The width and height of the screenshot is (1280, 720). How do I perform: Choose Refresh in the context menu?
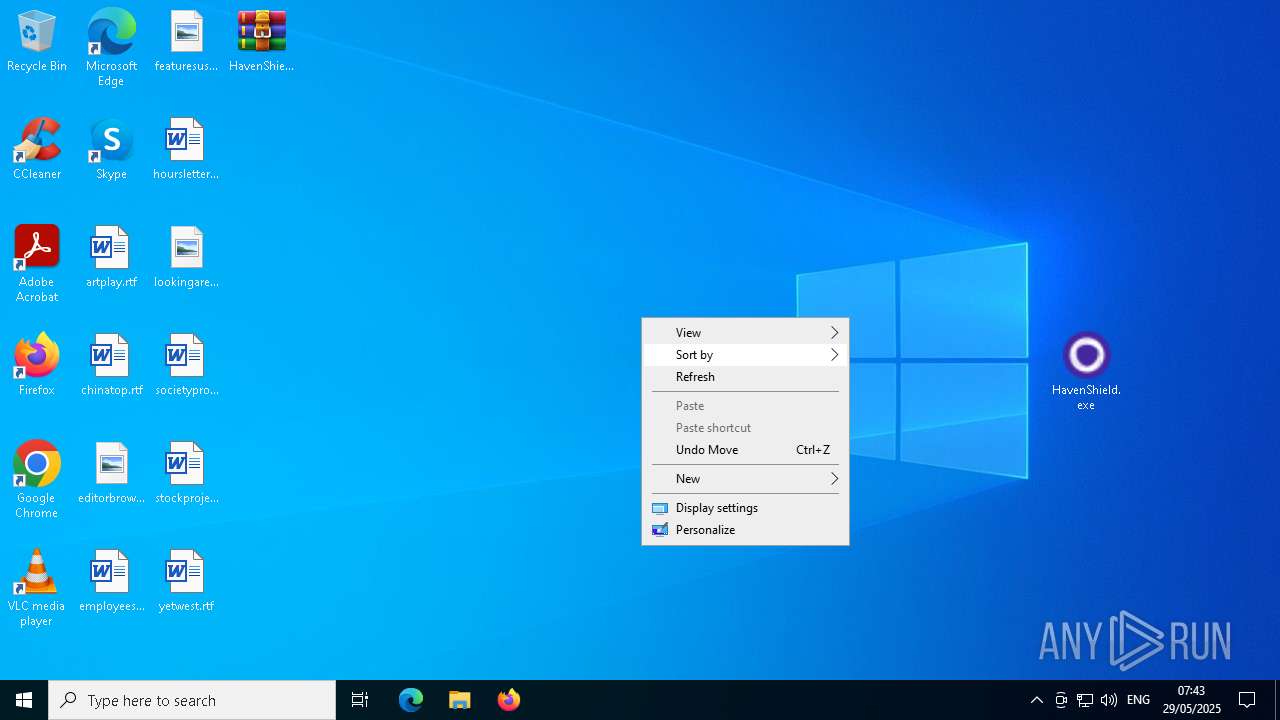click(745, 377)
